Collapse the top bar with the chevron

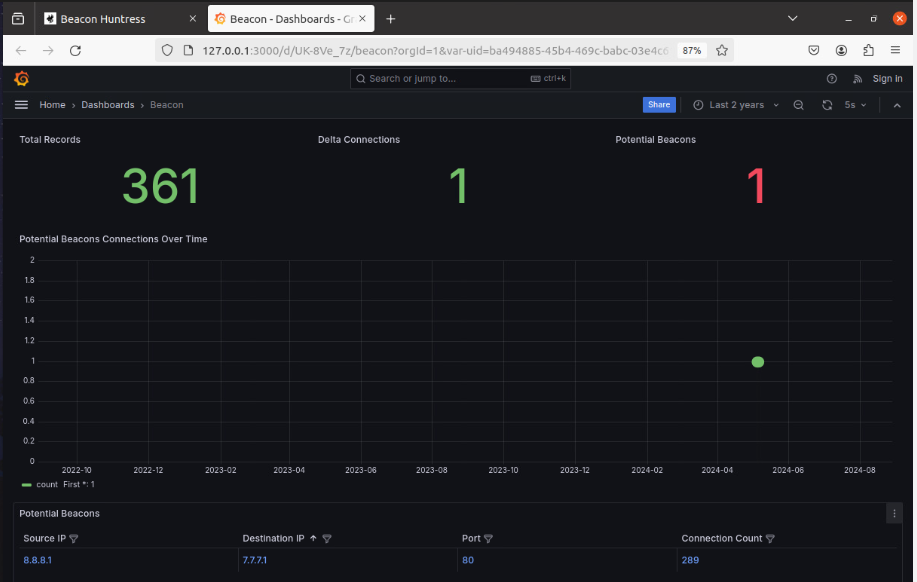pyautogui.click(x=896, y=105)
